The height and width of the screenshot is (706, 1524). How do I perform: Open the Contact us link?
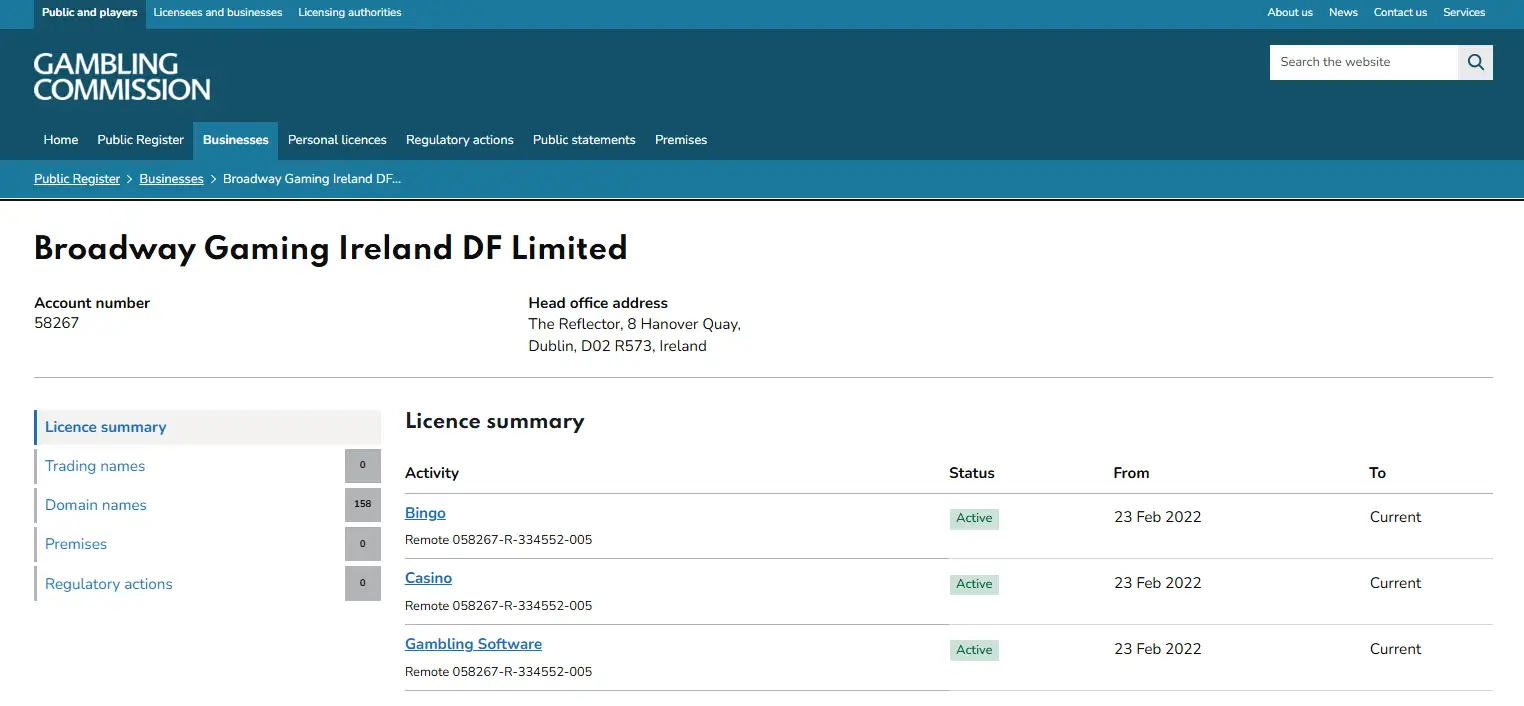pyautogui.click(x=1400, y=13)
